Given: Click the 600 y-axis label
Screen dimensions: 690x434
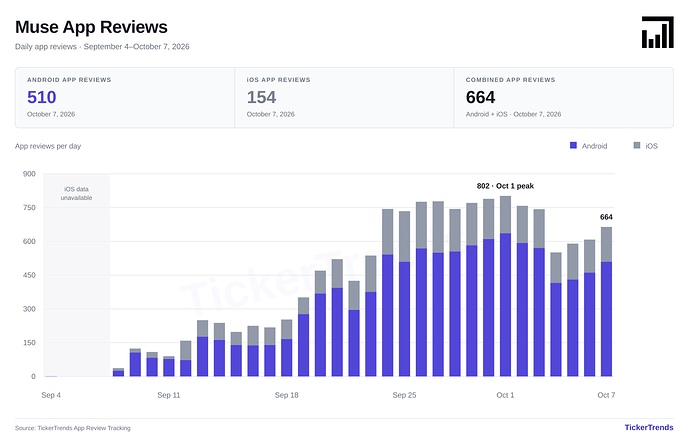Looking at the screenshot, I should (29, 241).
